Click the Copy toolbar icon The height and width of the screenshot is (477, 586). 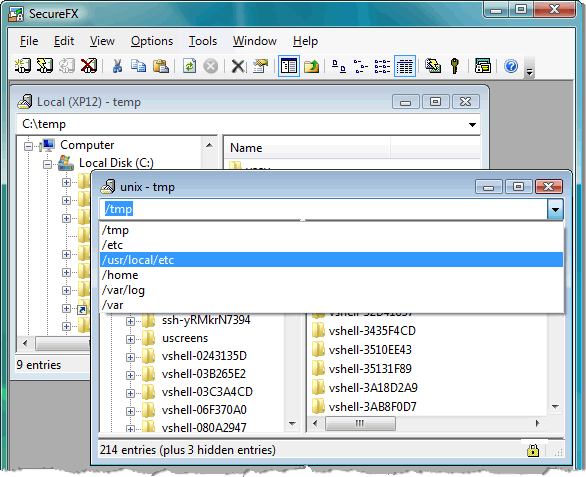click(139, 66)
